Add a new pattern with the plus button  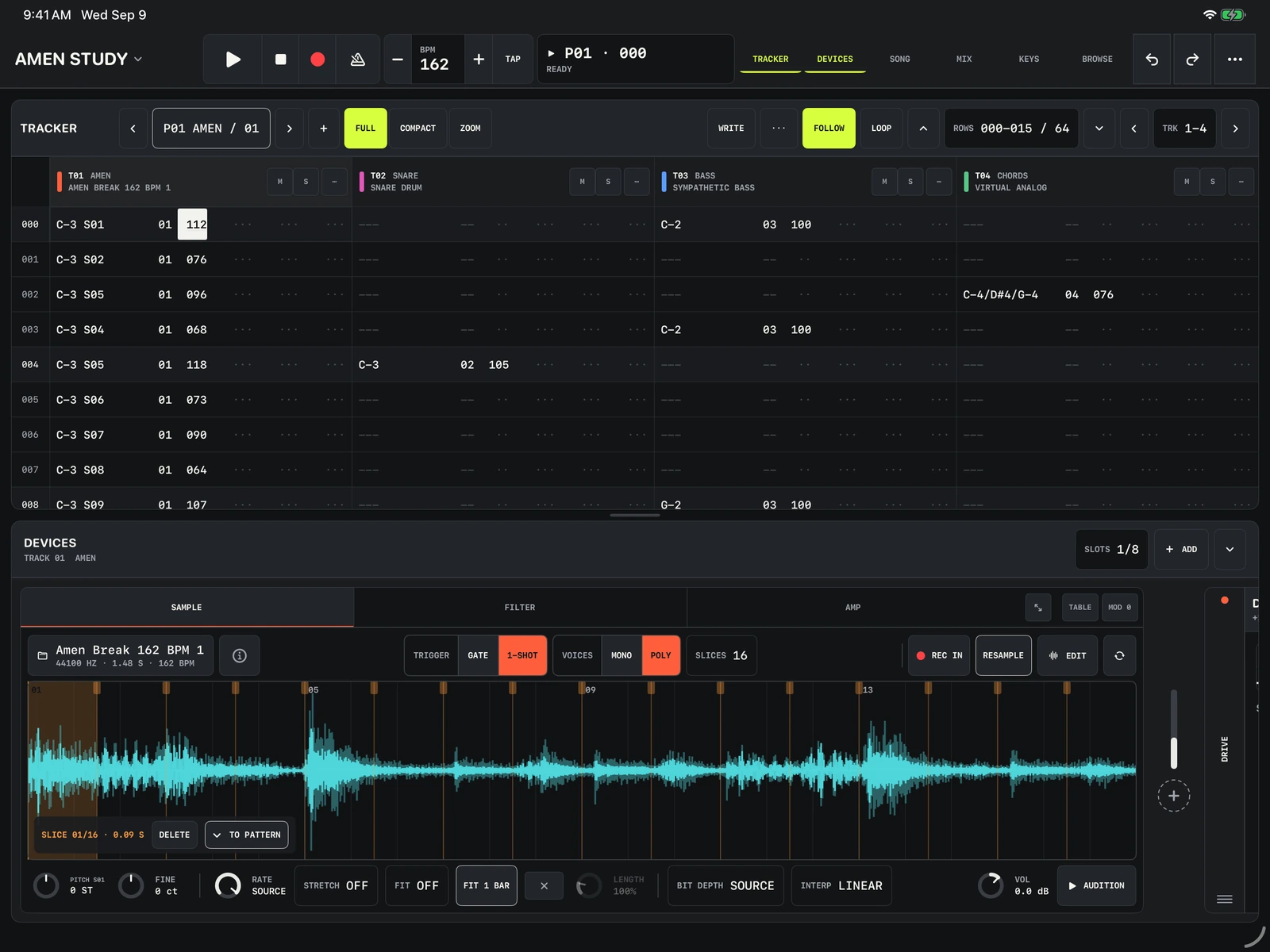(323, 129)
